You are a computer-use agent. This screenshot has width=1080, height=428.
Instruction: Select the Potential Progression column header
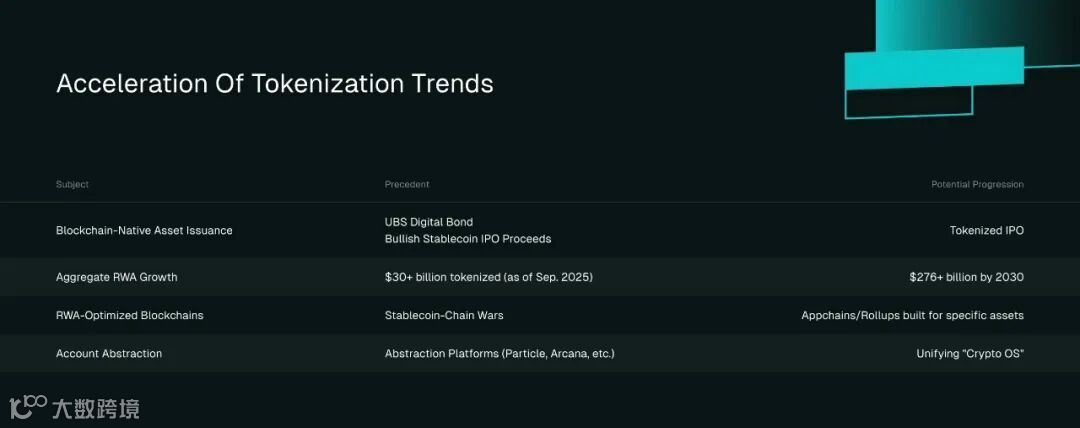tap(977, 185)
